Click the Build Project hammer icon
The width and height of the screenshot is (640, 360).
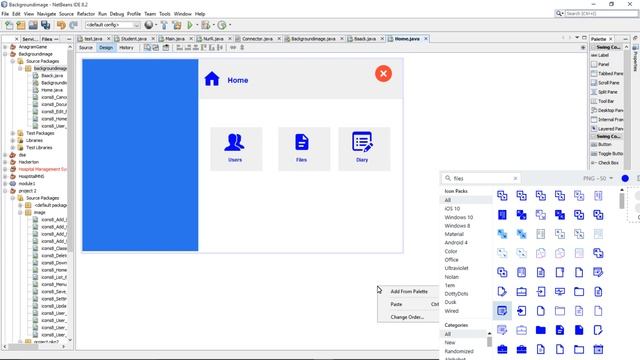pos(164,25)
